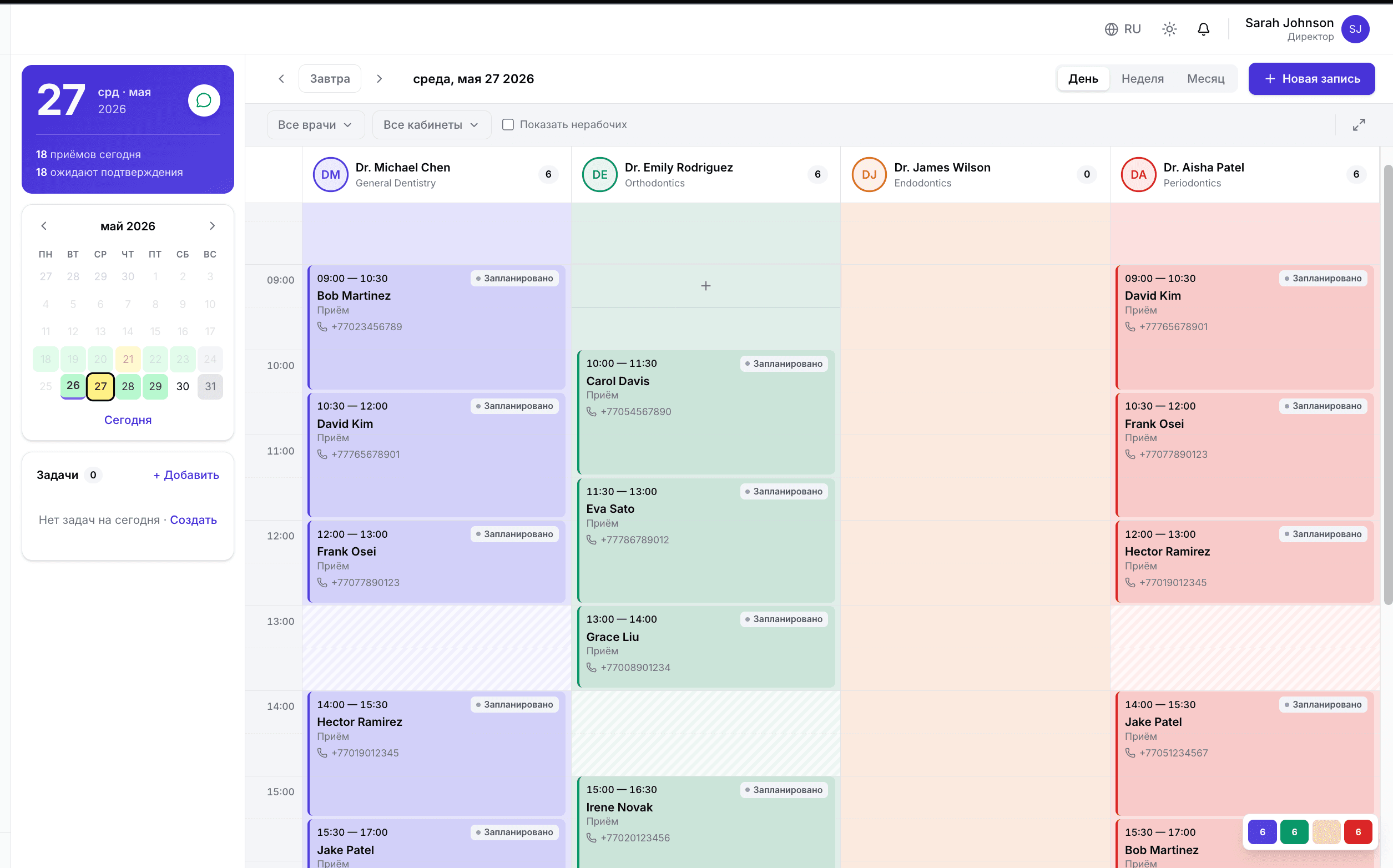Click the Задачи count badge 0
The image size is (1393, 868).
point(93,475)
